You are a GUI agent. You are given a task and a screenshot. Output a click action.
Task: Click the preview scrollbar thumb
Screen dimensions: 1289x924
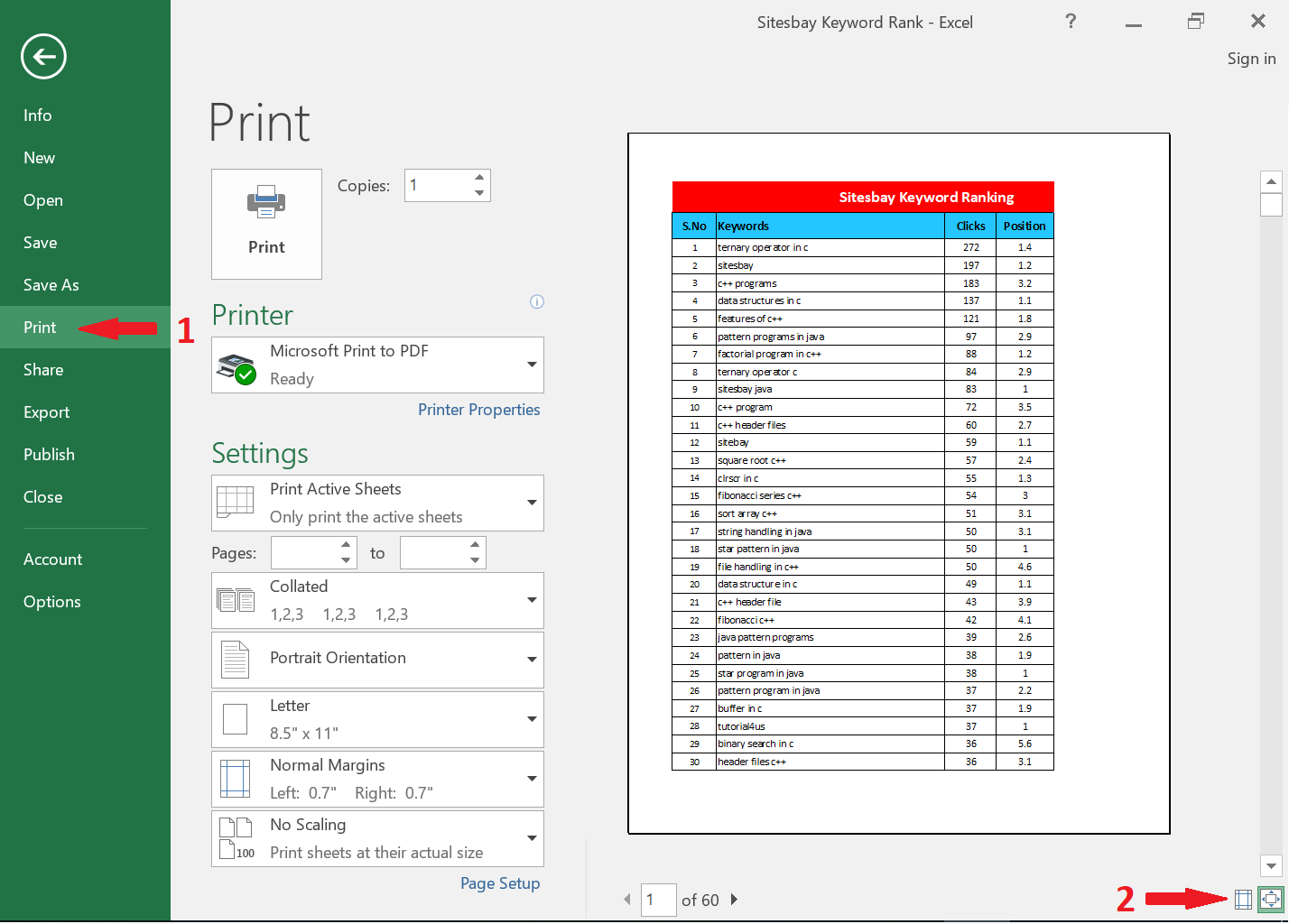1271,205
